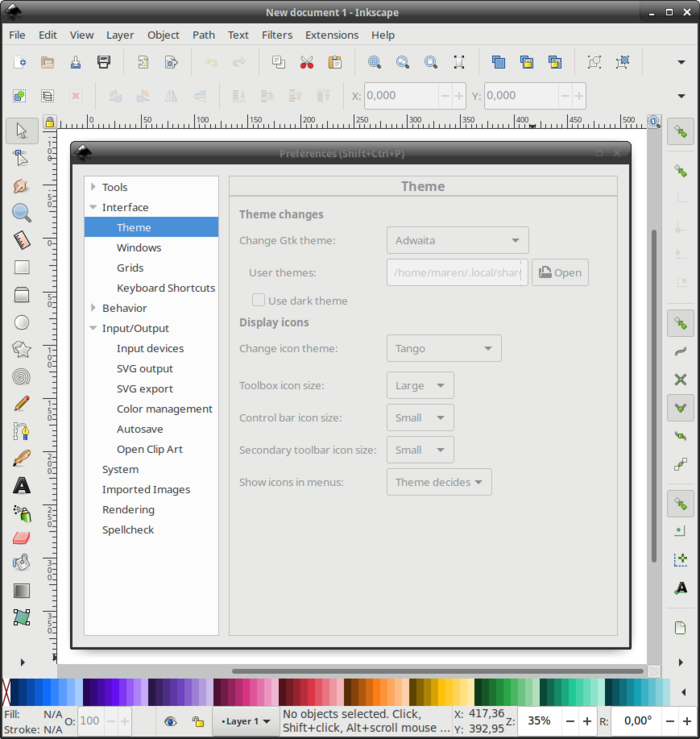The width and height of the screenshot is (700, 739).
Task: Select the Gradient tool
Action: [x=21, y=591]
